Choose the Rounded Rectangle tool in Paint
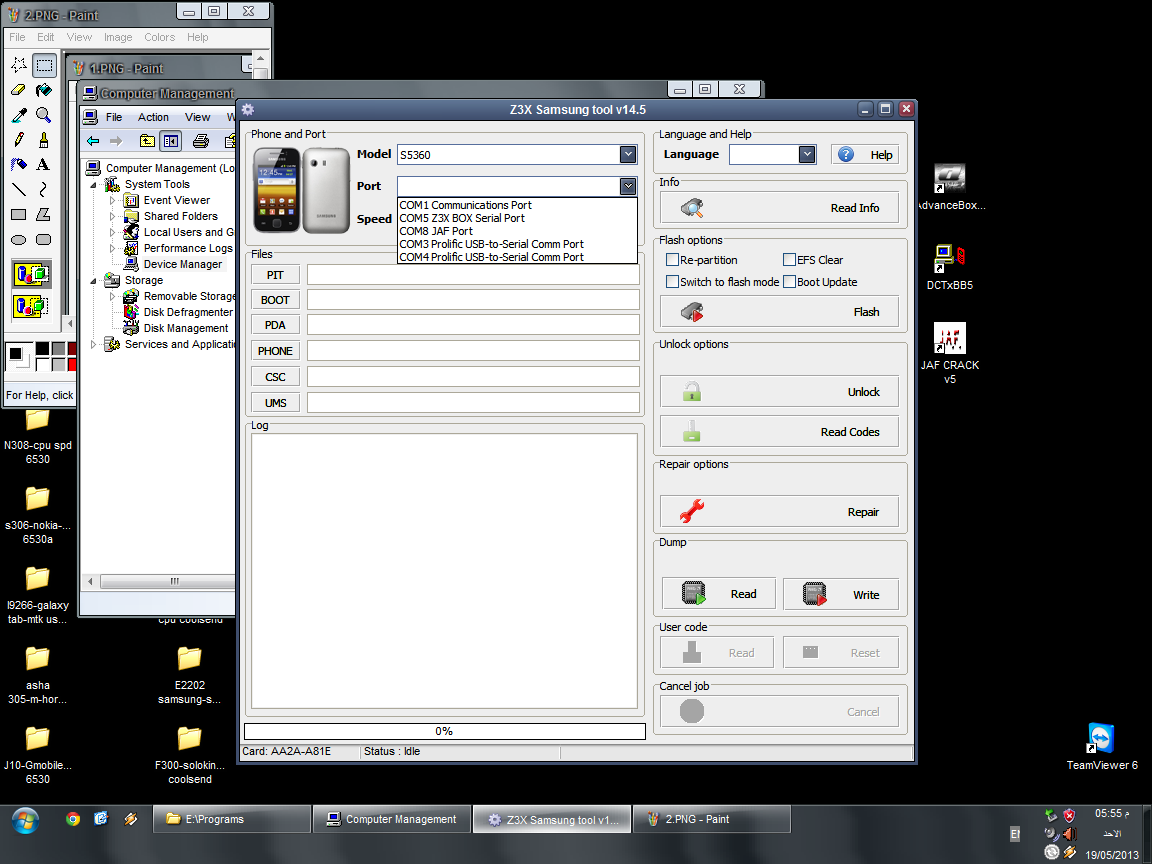This screenshot has height=864, width=1152. (x=44, y=240)
